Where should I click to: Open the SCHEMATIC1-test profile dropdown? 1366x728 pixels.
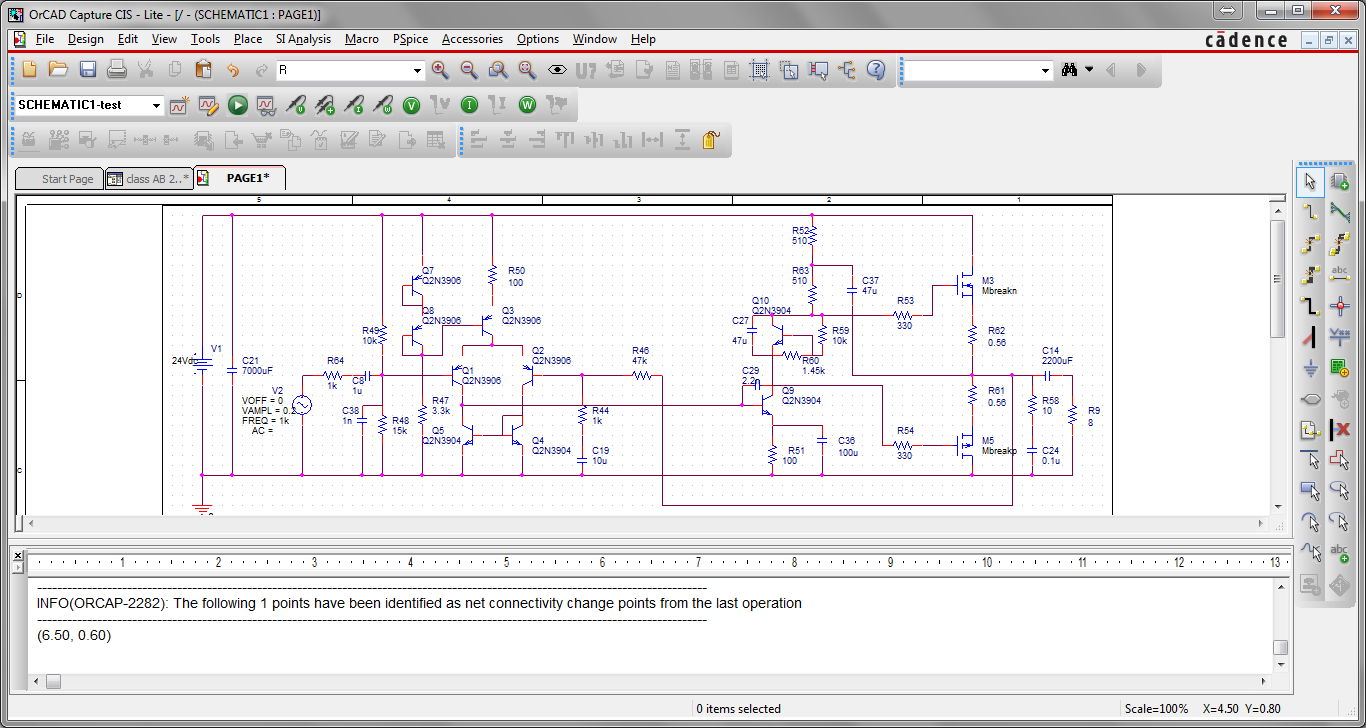point(157,105)
